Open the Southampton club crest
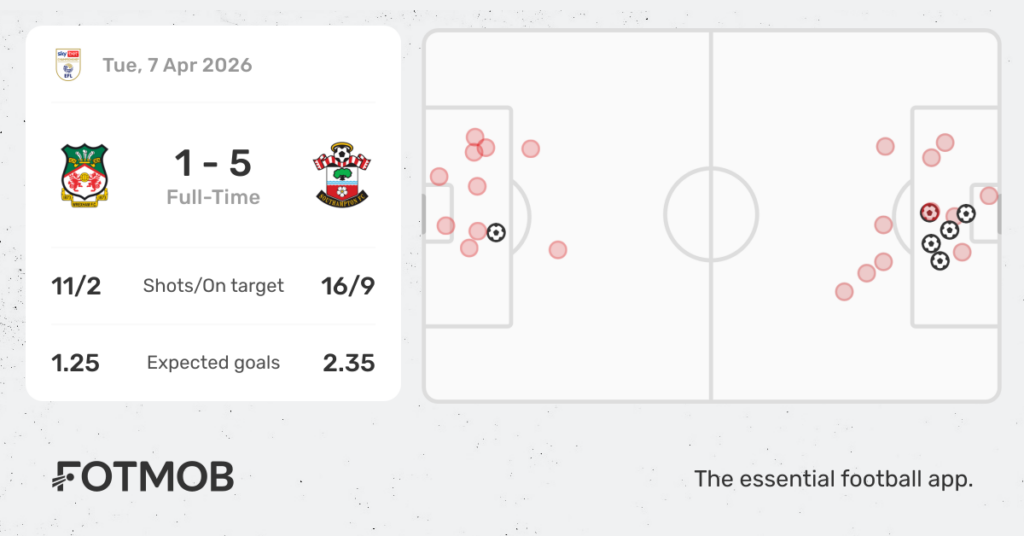 (x=342, y=175)
